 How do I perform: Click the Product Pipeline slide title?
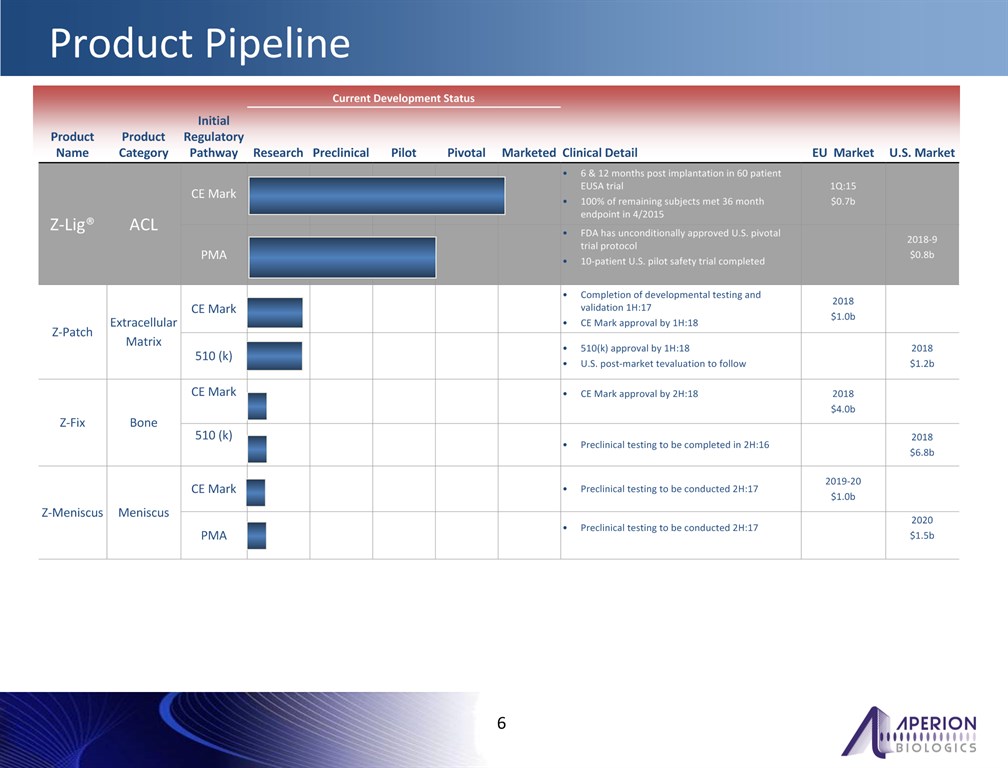click(200, 44)
